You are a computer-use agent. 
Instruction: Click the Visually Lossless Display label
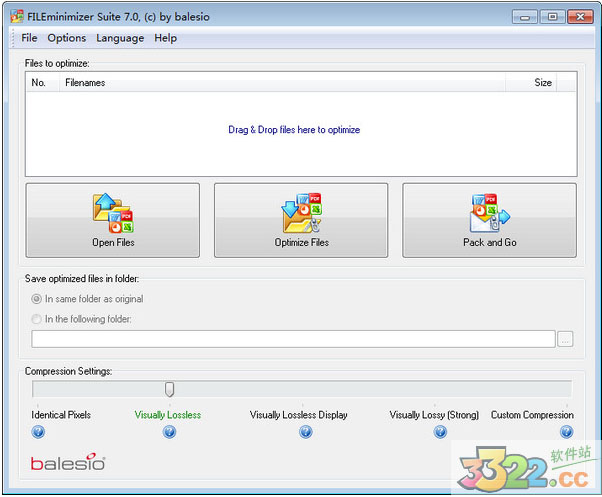[x=299, y=415]
